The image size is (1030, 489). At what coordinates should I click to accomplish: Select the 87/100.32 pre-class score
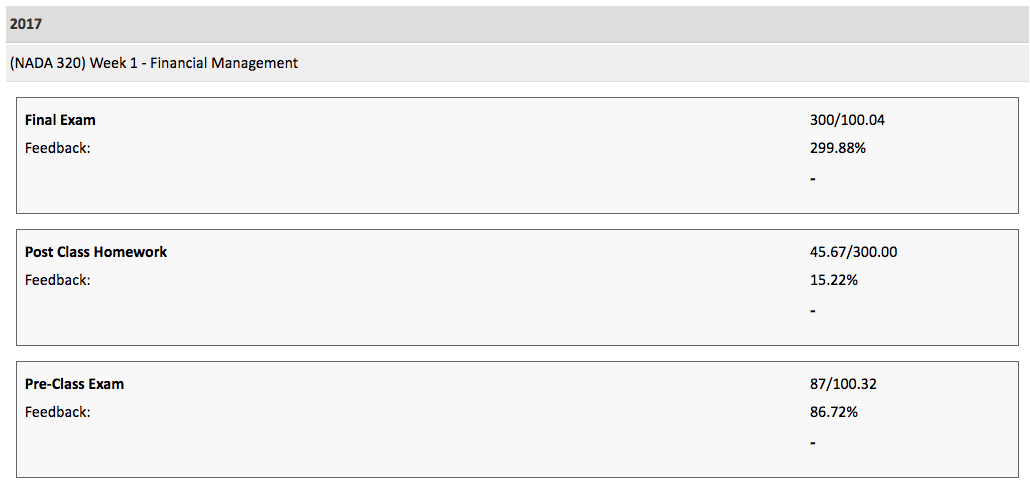tap(843, 384)
